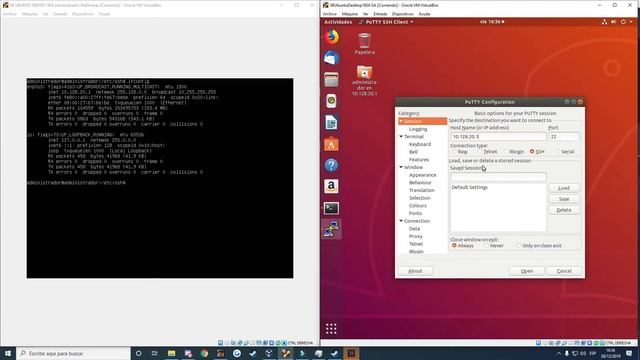Set close window on exit to Never

tap(493, 246)
